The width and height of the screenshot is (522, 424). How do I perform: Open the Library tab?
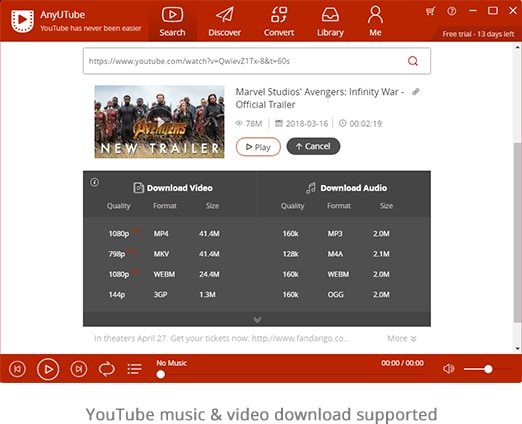330,22
